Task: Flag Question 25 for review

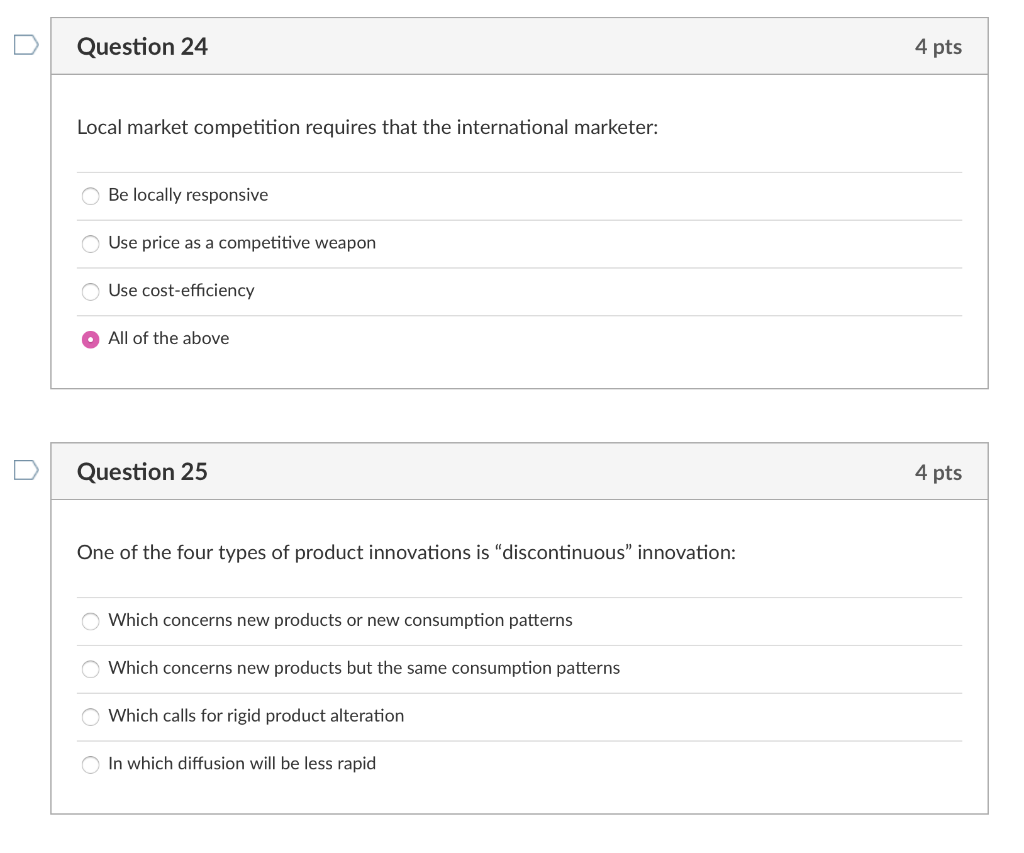Action: click(26, 470)
